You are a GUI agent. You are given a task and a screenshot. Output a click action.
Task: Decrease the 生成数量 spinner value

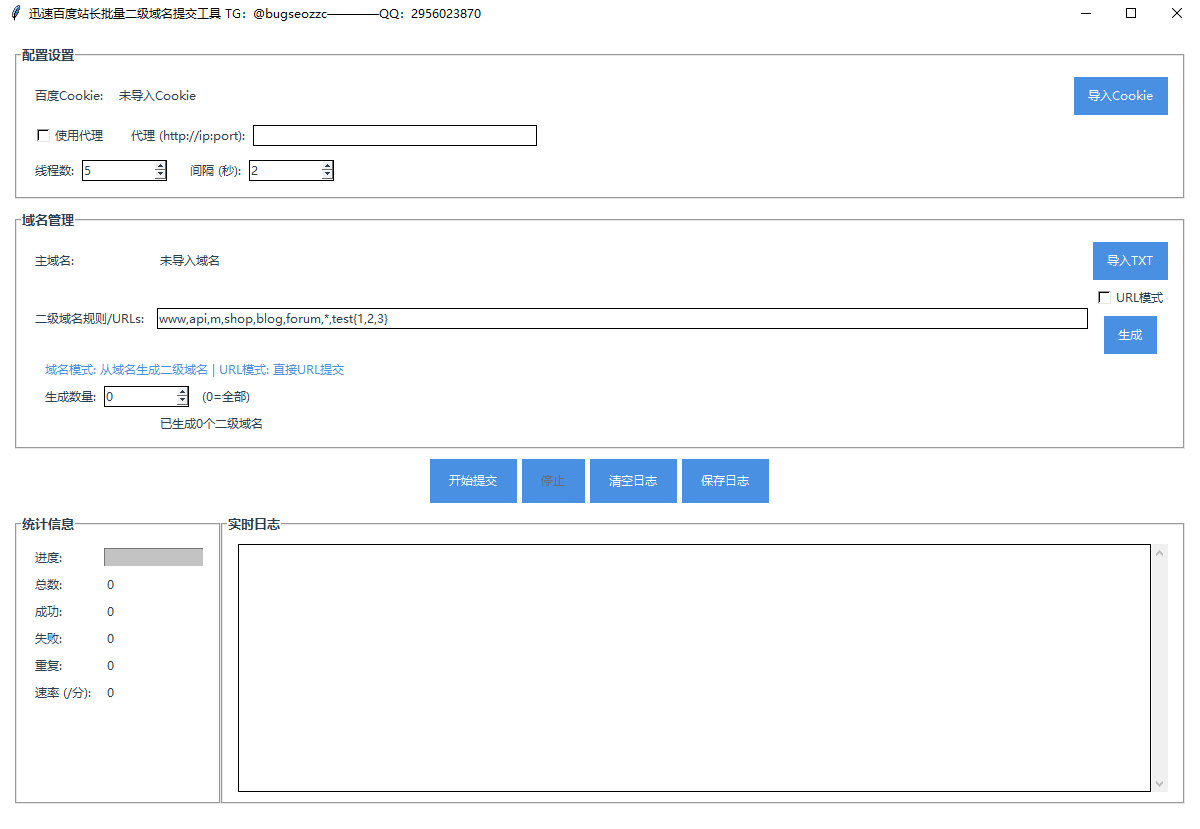[x=182, y=401]
